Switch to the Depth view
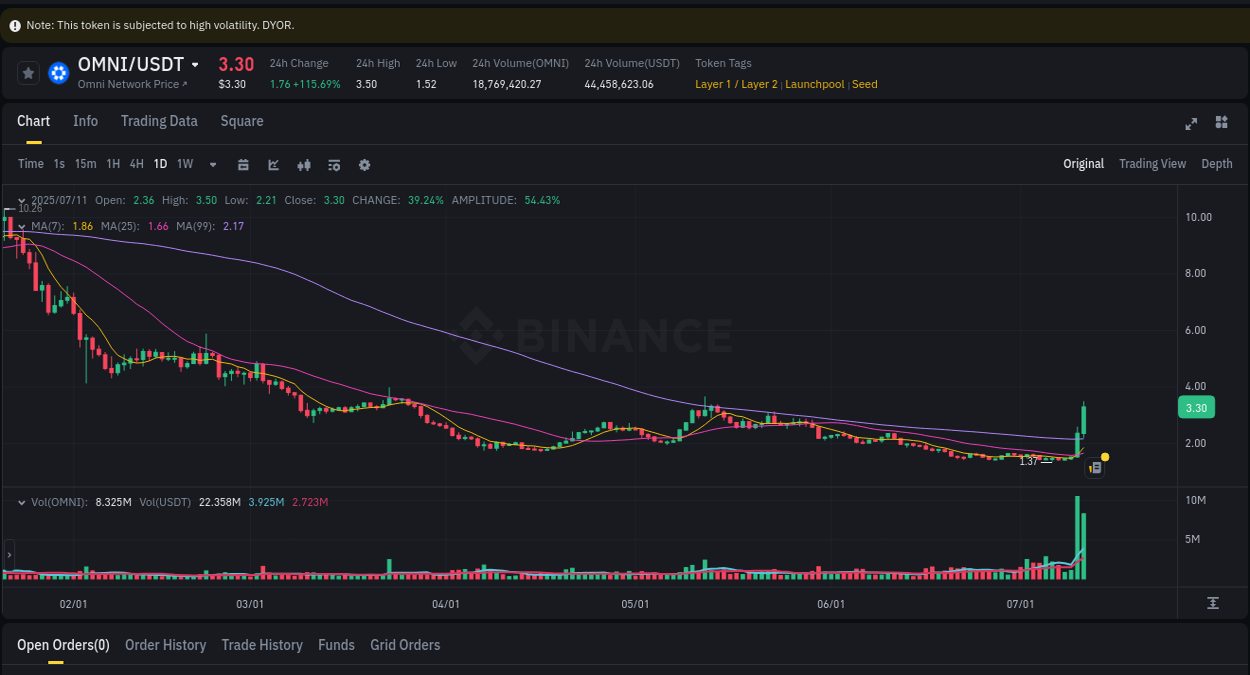The height and width of the screenshot is (675, 1250). (1216, 163)
